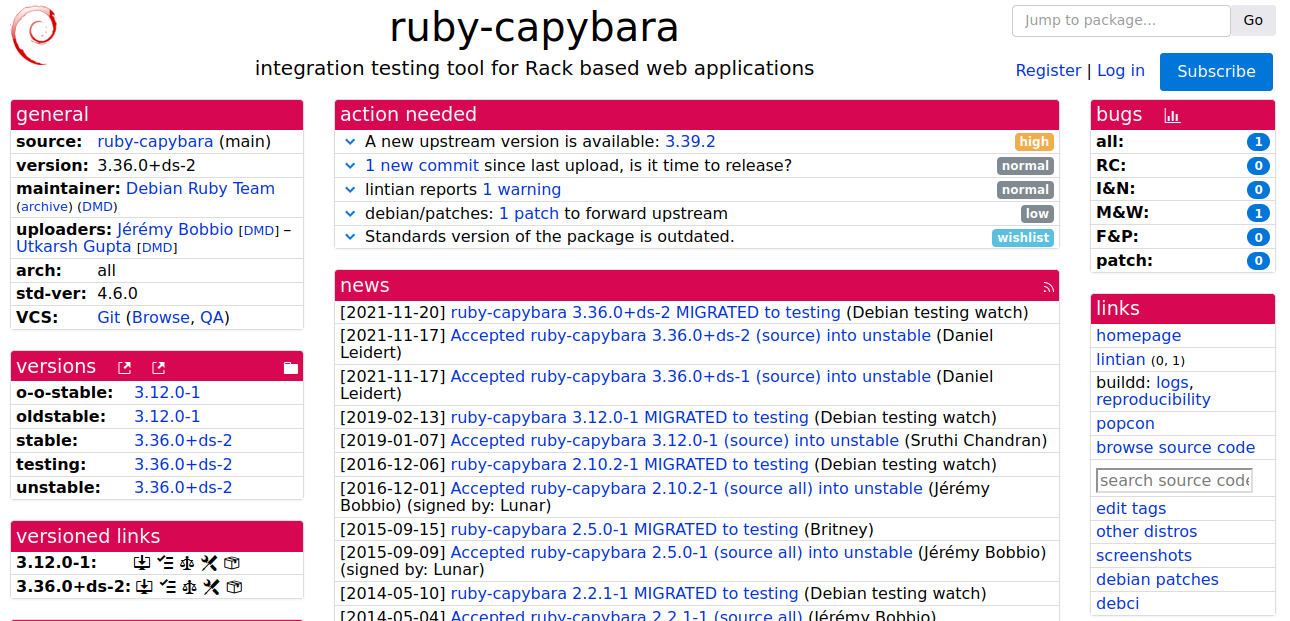Open Accepted ruby-capybara 3.12.0-1 news link
Viewport: 1290px width, 621px height.
tap(675, 441)
